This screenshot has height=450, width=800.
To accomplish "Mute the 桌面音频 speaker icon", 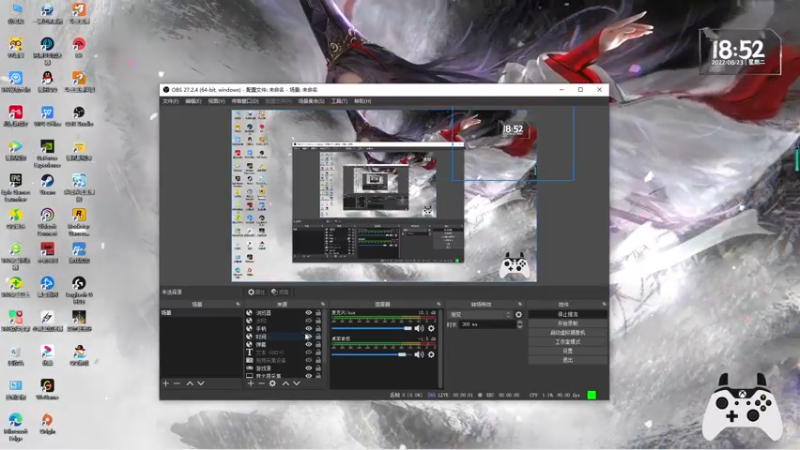I will (419, 354).
